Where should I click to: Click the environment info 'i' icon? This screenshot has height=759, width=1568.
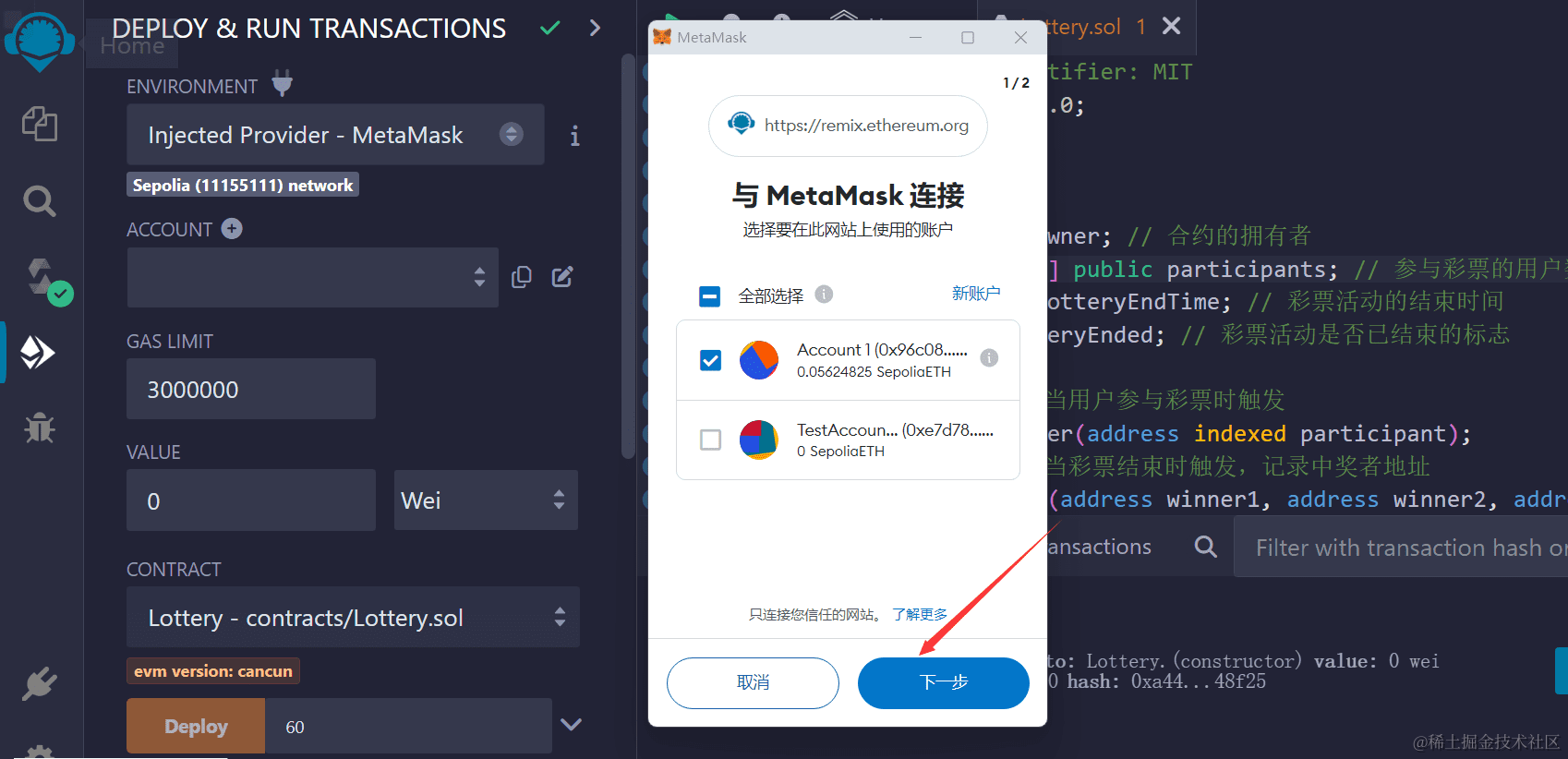click(574, 136)
